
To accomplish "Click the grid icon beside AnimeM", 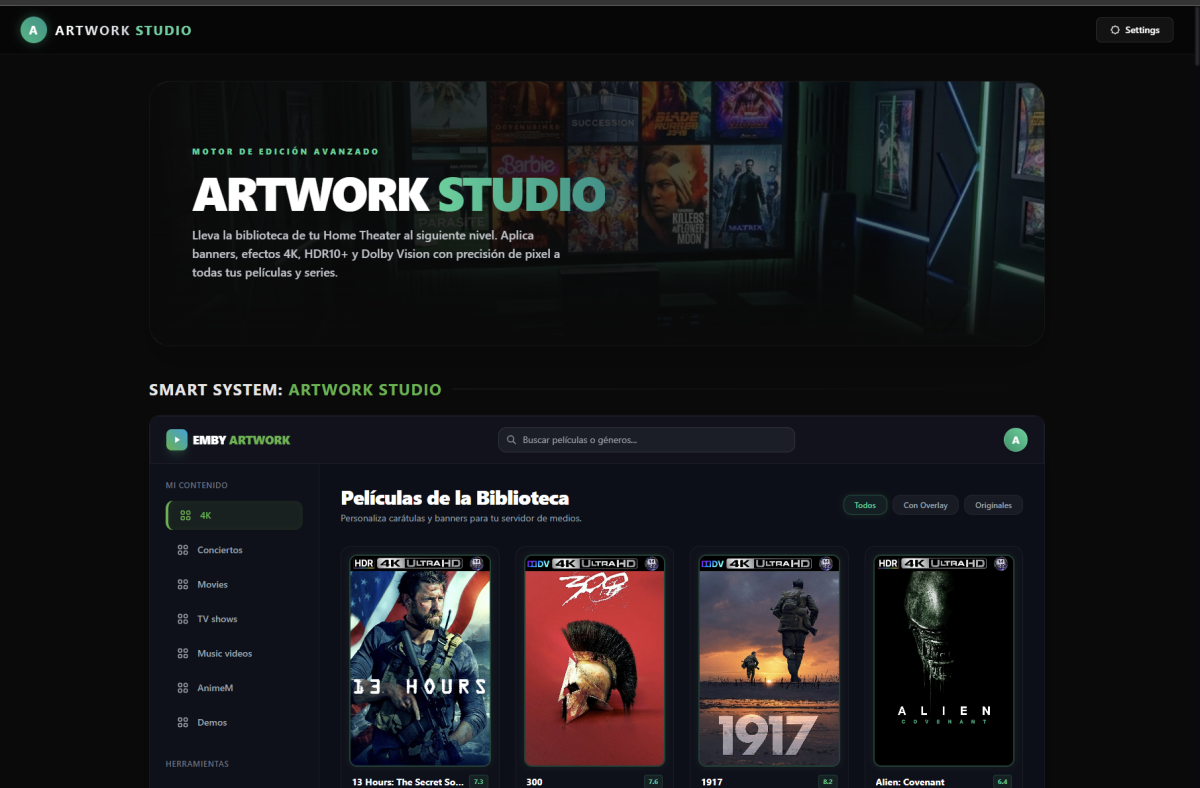I will tap(182, 688).
